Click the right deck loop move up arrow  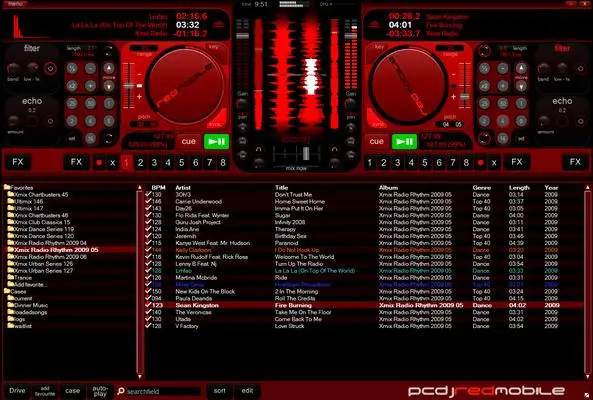[521, 68]
